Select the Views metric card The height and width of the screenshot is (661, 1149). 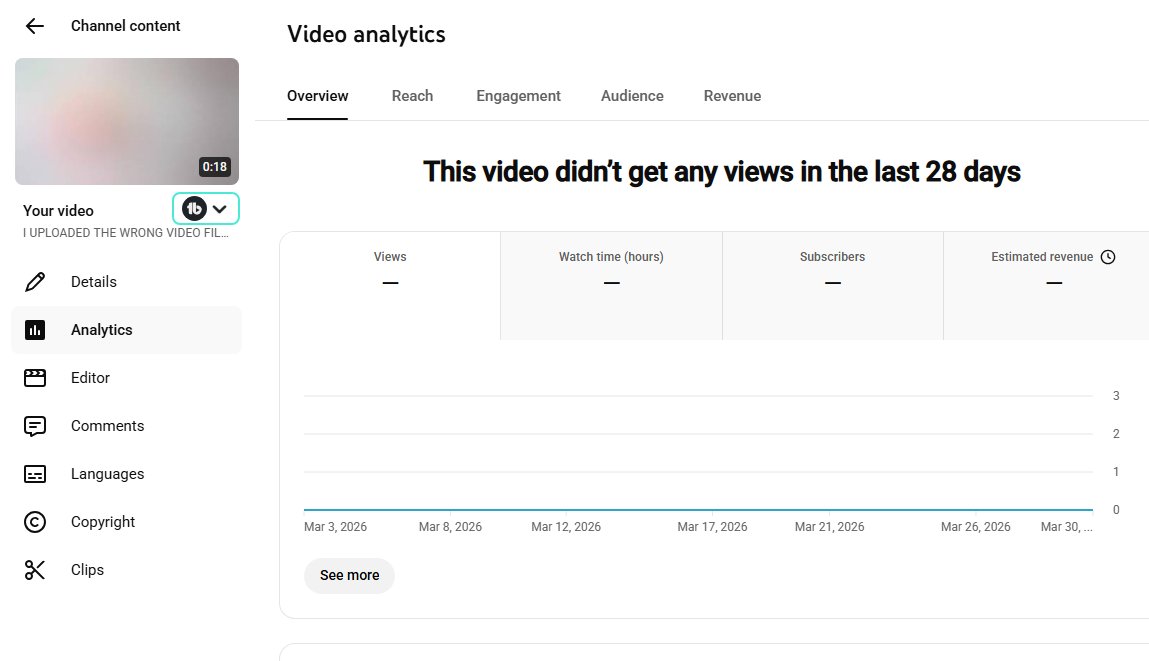tap(390, 286)
